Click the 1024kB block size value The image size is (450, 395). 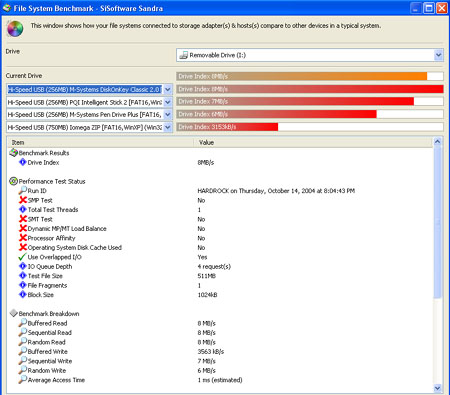[x=207, y=295]
